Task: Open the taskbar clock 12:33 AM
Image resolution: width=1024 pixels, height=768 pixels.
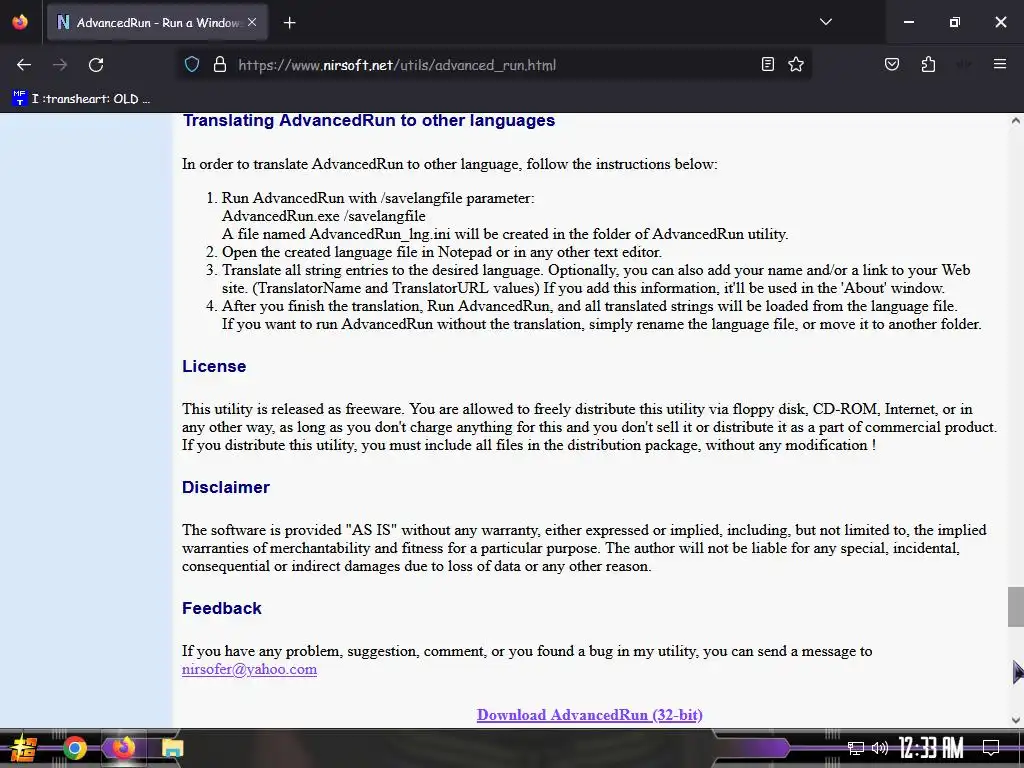Action: pyautogui.click(x=931, y=748)
